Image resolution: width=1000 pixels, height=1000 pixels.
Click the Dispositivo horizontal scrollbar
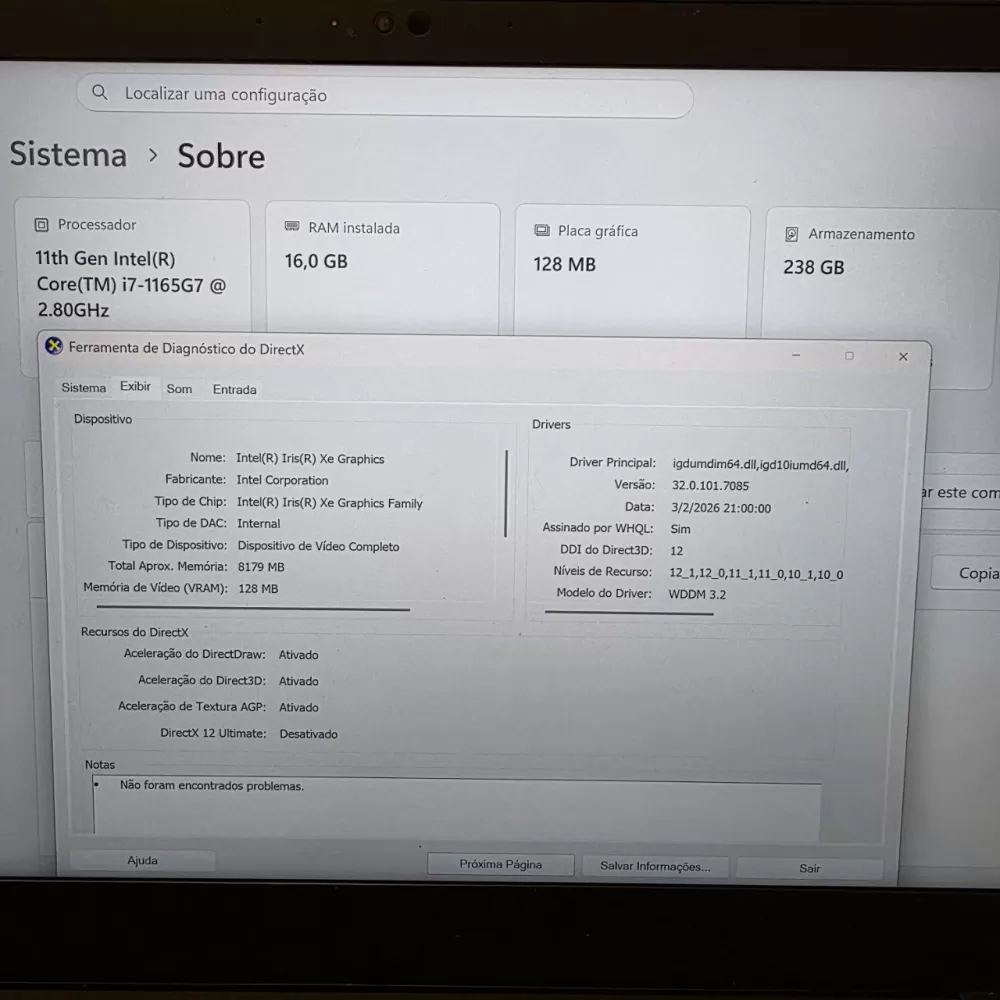coord(253,608)
